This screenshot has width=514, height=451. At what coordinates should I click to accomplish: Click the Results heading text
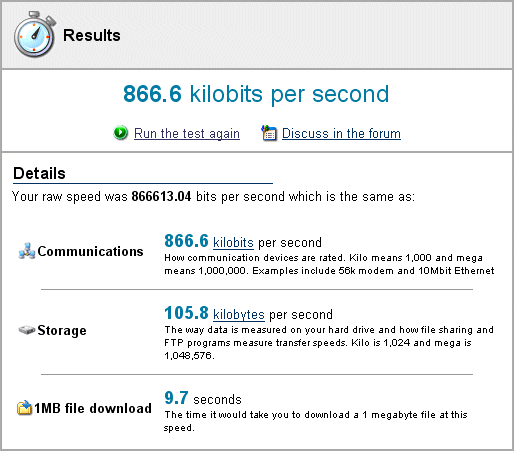point(92,35)
